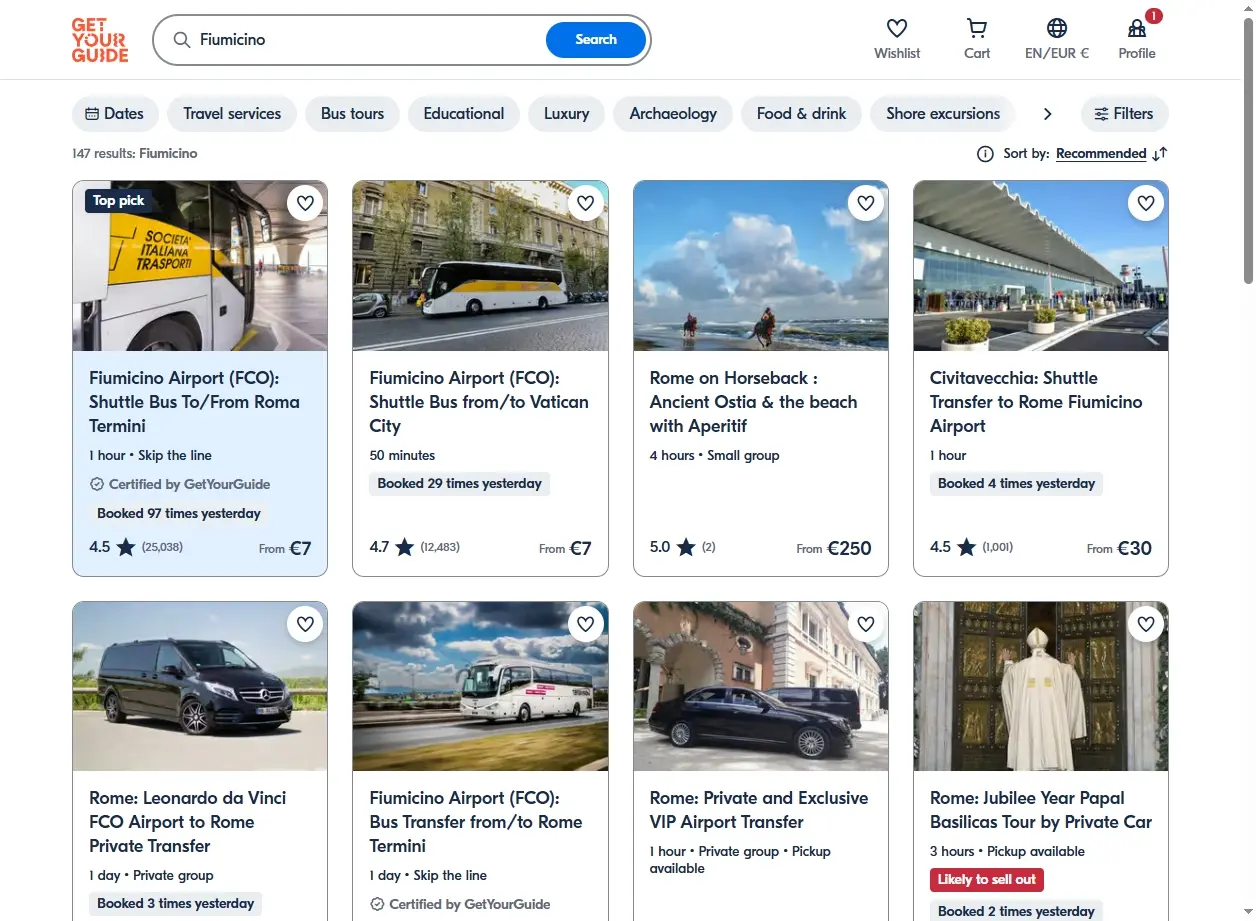The width and height of the screenshot is (1256, 921).
Task: Open the GetYourGuide home logo
Action: [100, 40]
